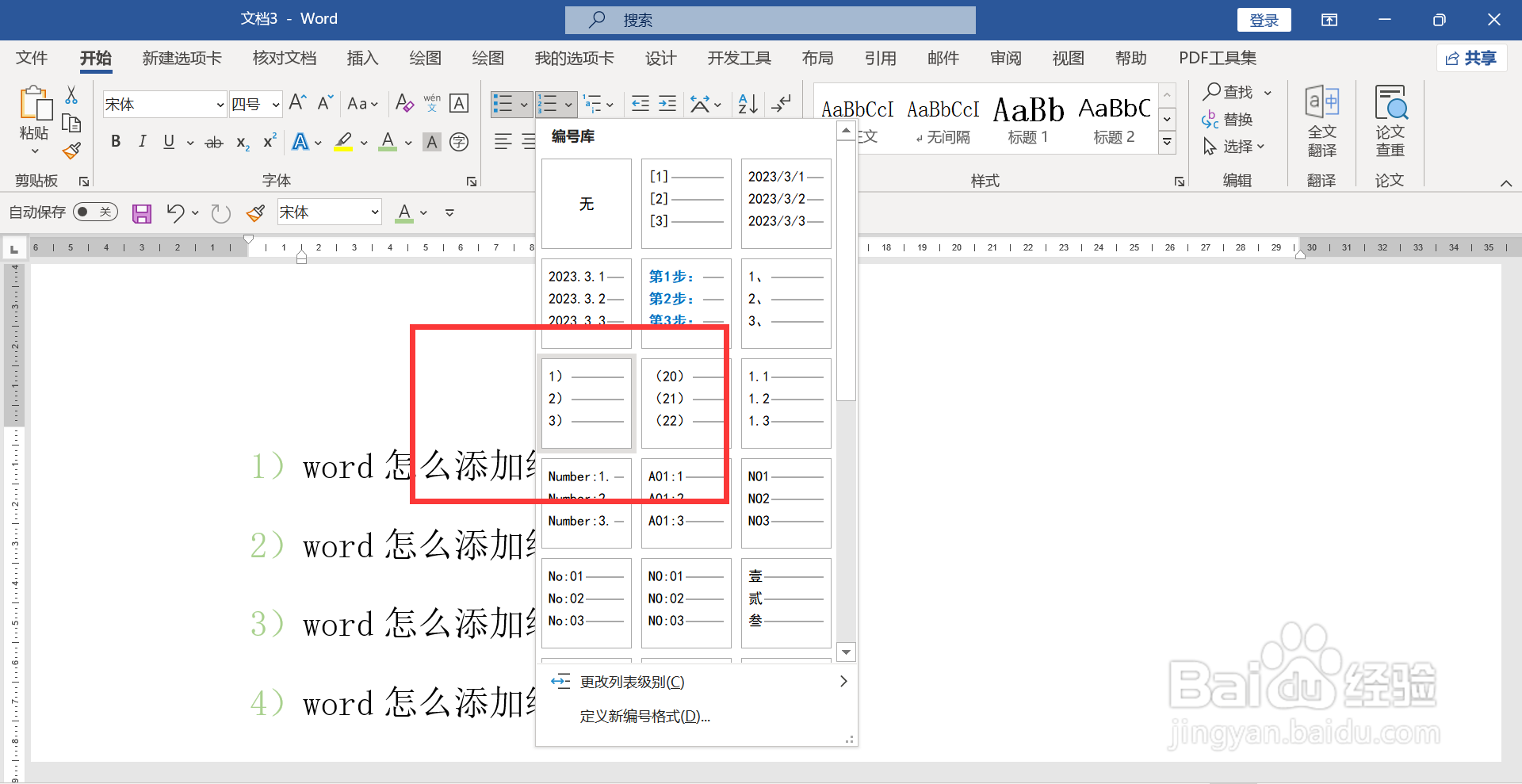This screenshot has height=784, width=1522.
Task: Toggle show paragraph marks icon
Action: (782, 104)
